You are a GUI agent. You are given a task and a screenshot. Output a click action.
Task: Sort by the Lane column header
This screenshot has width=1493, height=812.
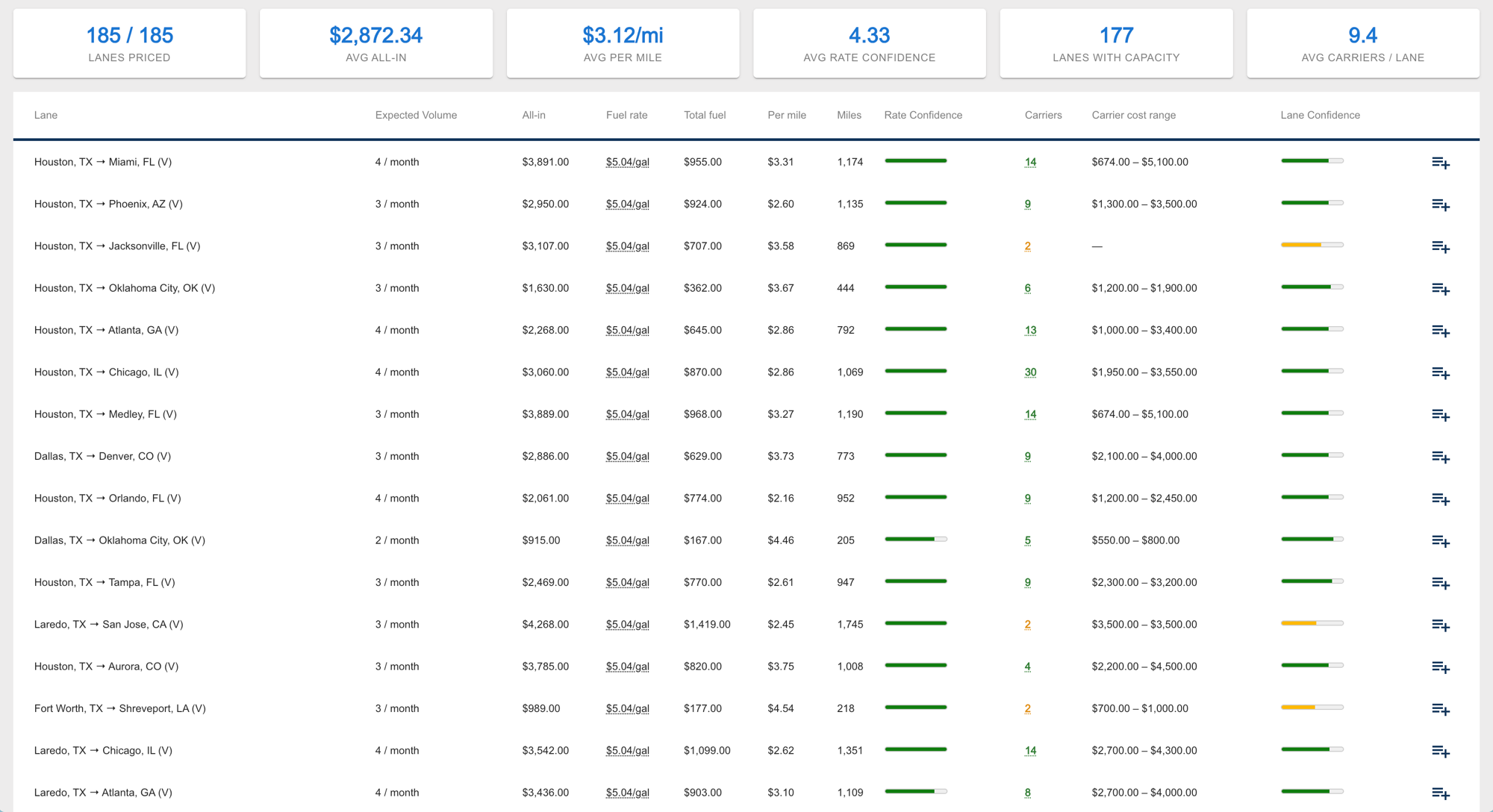point(46,115)
